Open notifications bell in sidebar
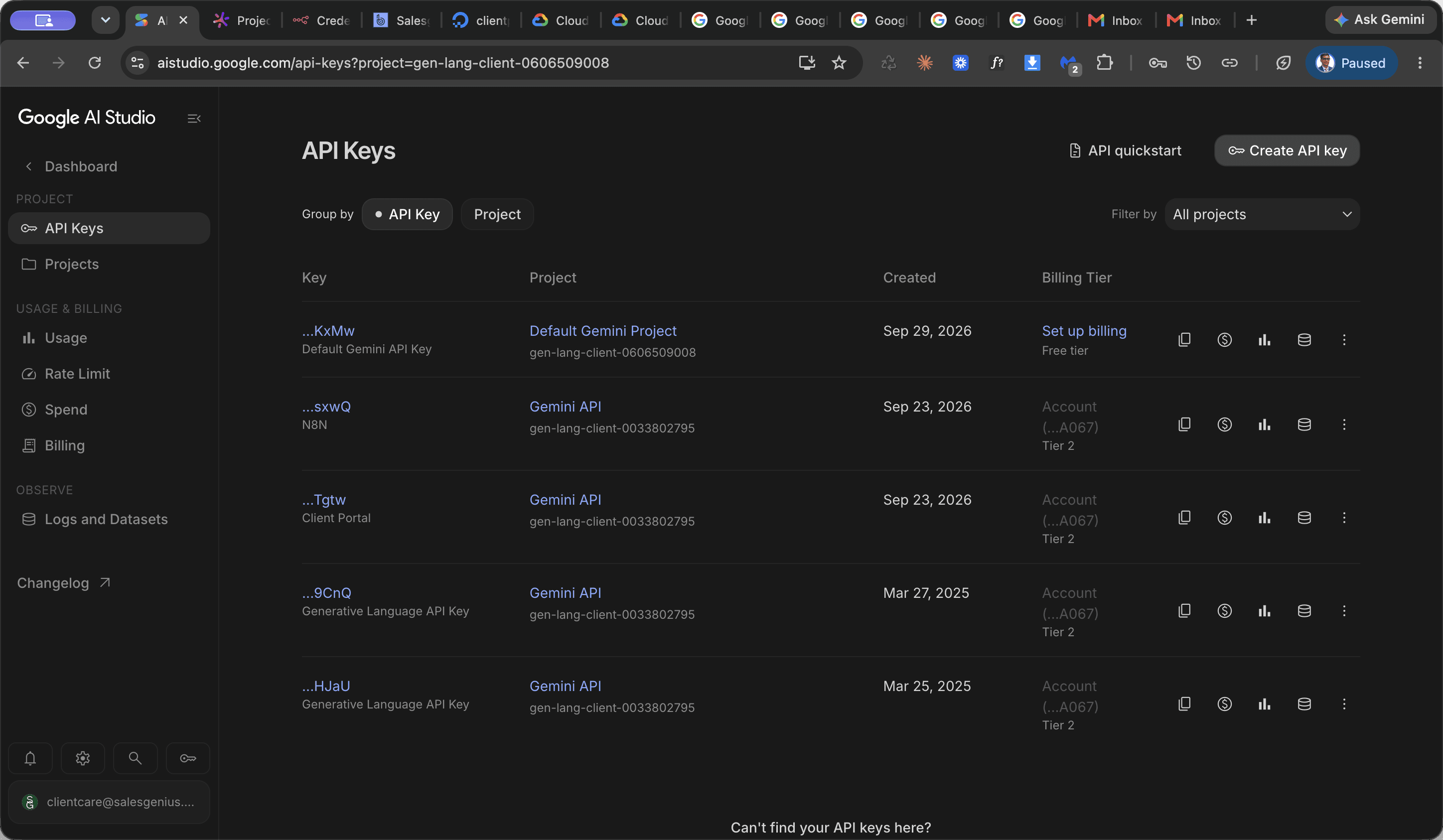Viewport: 1443px width, 840px height. (x=30, y=758)
